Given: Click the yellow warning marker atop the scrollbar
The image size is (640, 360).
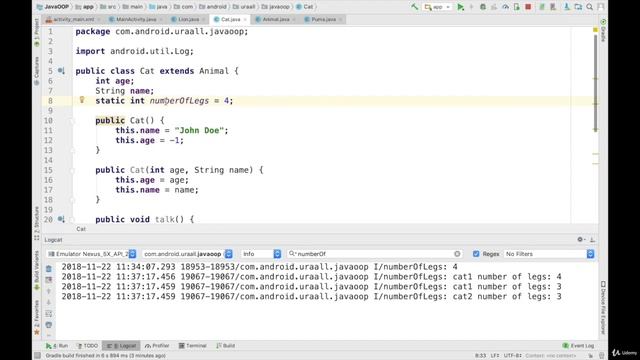Looking at the screenshot, I should pos(596,30).
